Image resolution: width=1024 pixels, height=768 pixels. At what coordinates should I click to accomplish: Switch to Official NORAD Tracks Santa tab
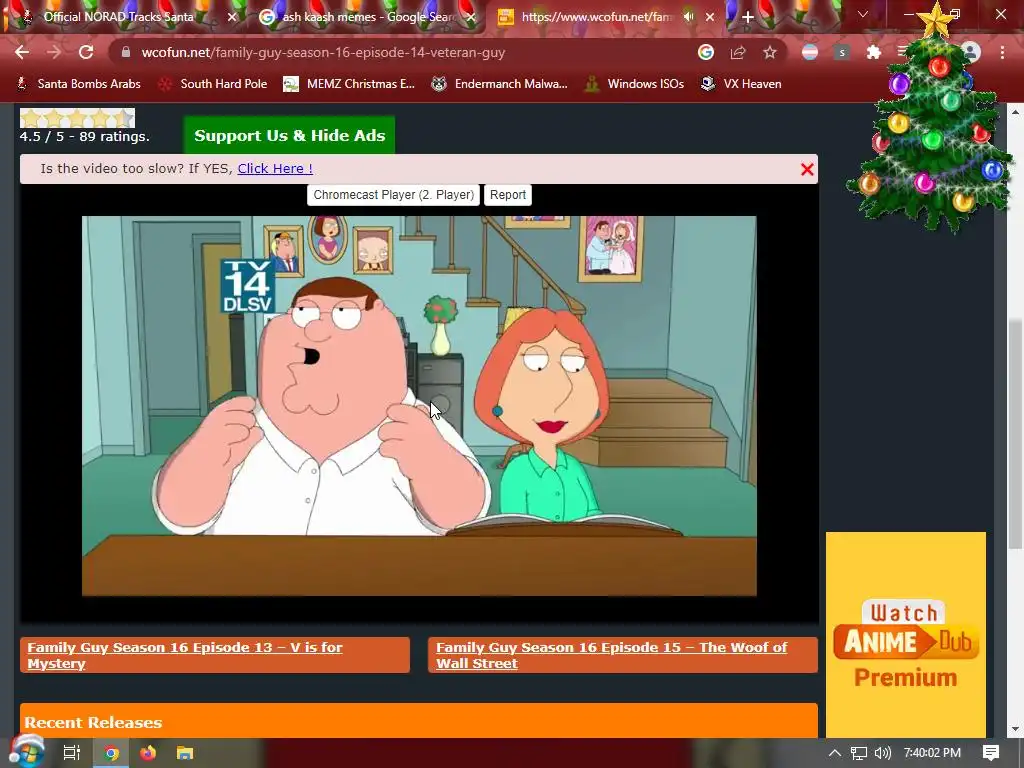pyautogui.click(x=119, y=17)
